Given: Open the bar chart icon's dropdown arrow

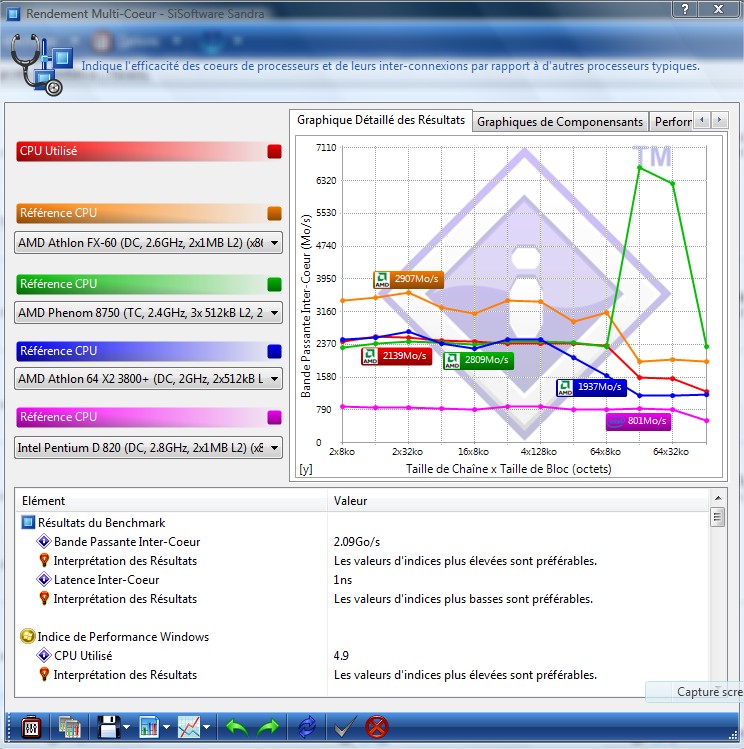Looking at the screenshot, I should [166, 728].
